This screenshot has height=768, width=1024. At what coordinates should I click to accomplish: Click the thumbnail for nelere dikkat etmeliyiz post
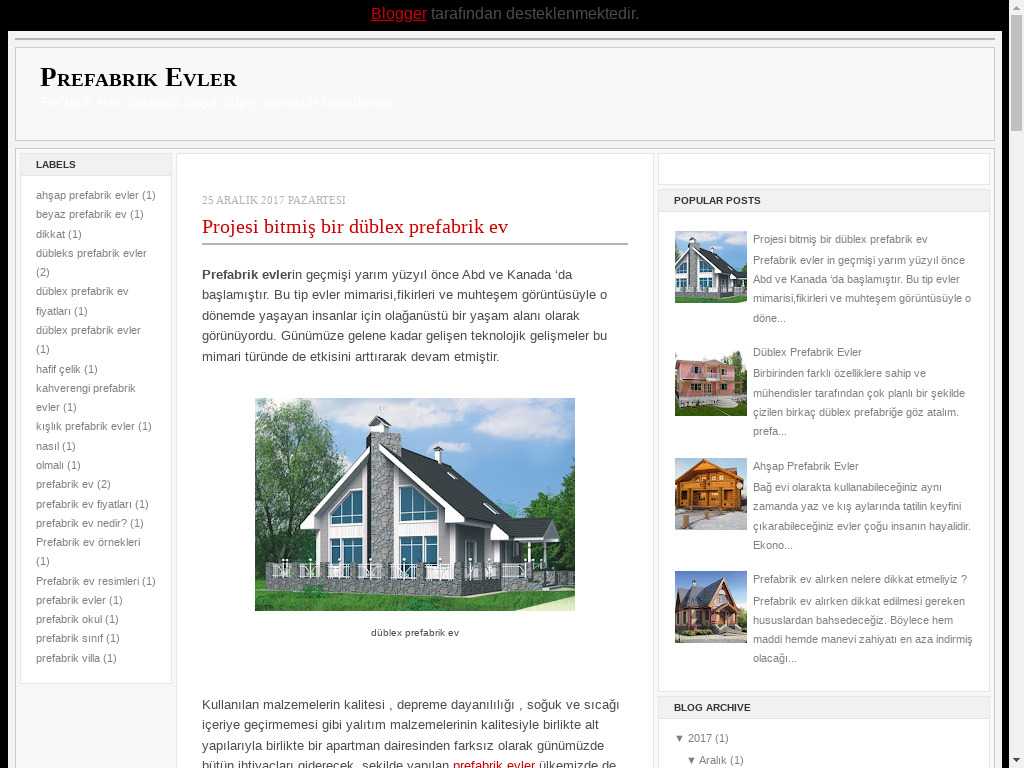(x=710, y=607)
